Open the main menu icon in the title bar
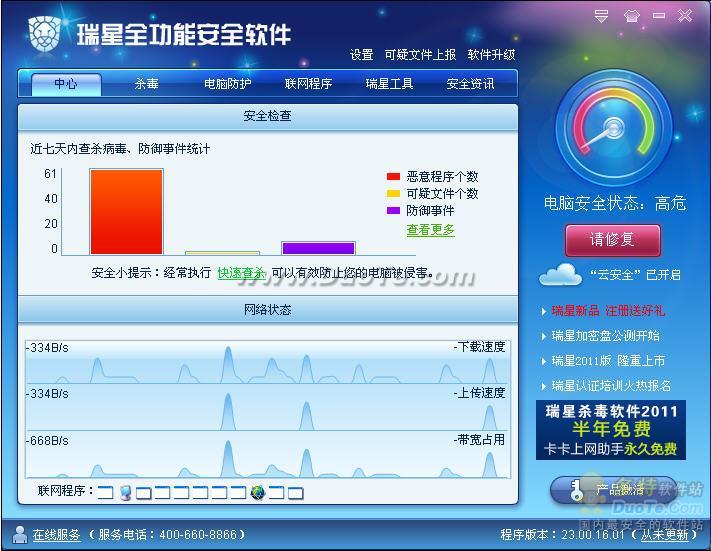 click(601, 16)
